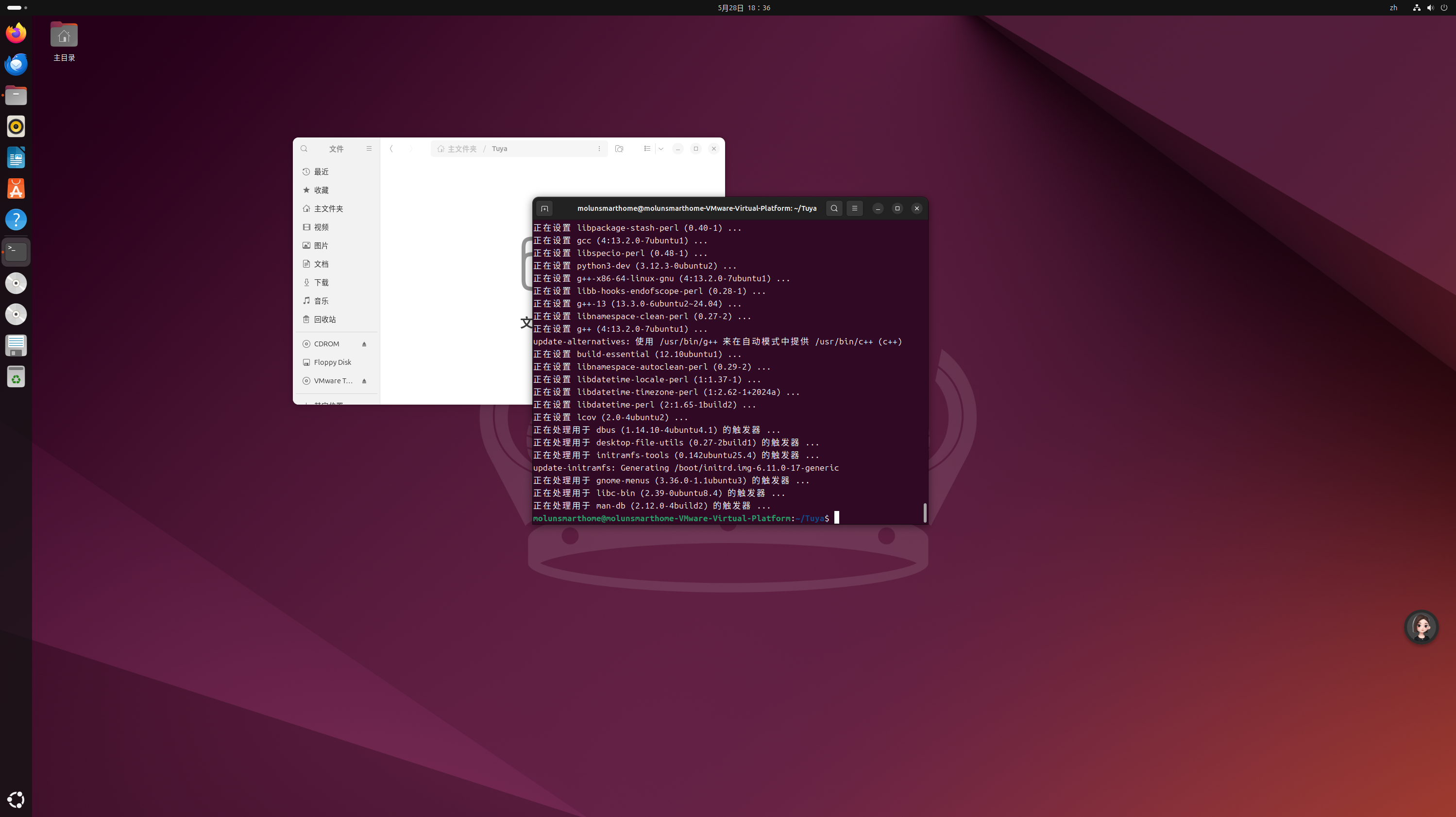The image size is (1456, 817).
Task: Open the Files sidebar main menu
Action: 369,149
